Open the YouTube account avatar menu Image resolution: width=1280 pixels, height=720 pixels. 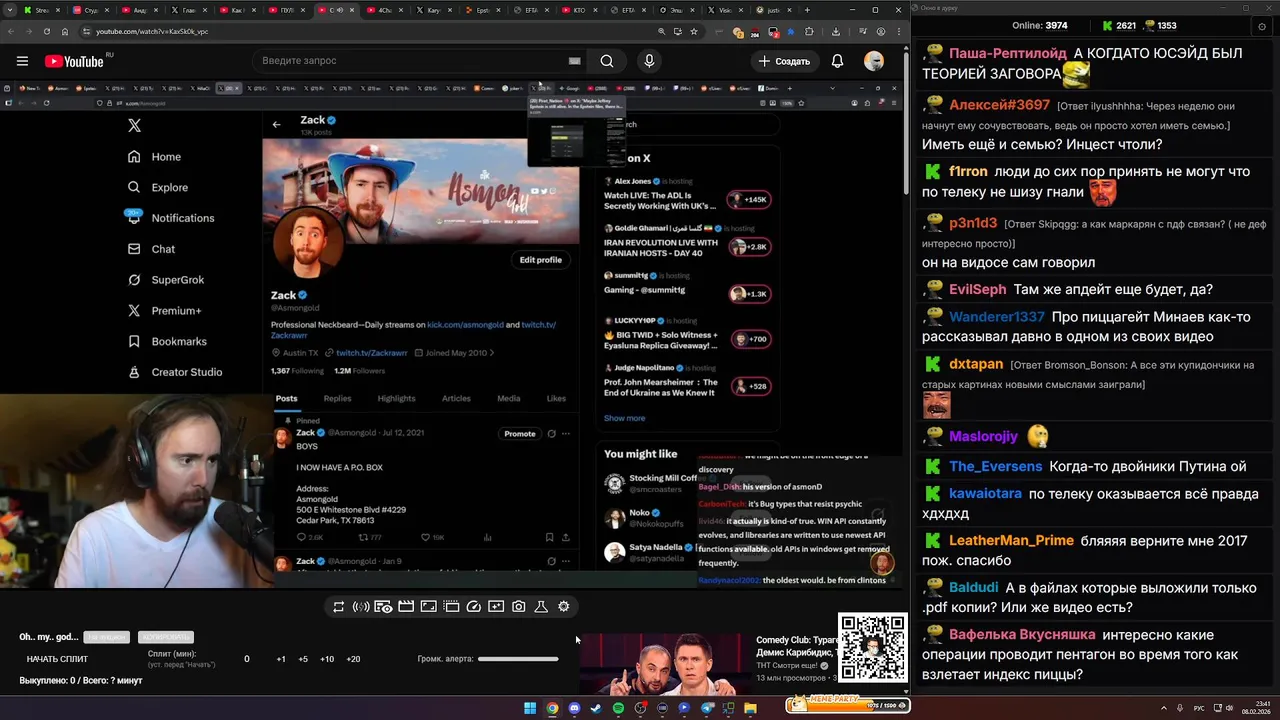[x=874, y=61]
